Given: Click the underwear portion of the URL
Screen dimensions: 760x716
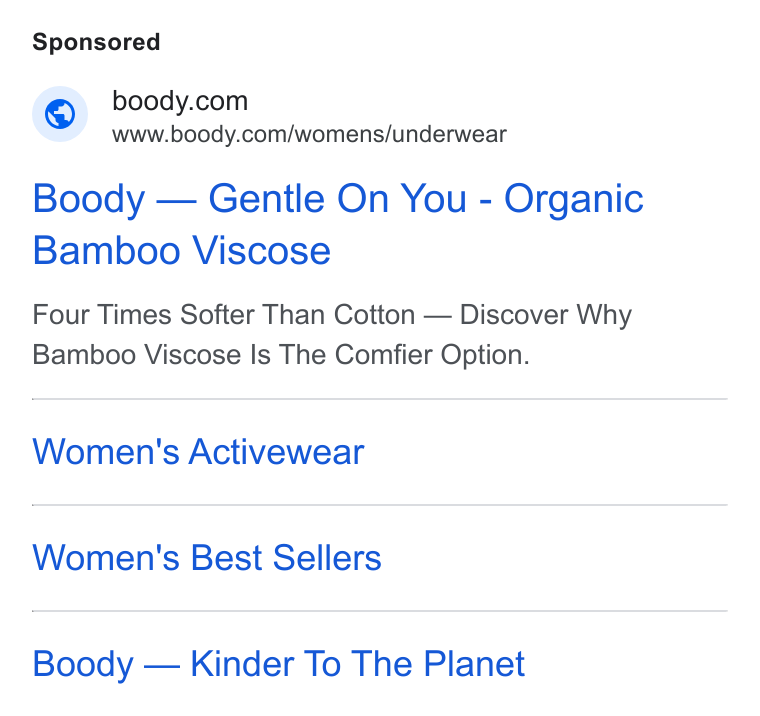Looking at the screenshot, I should tap(449, 134).
